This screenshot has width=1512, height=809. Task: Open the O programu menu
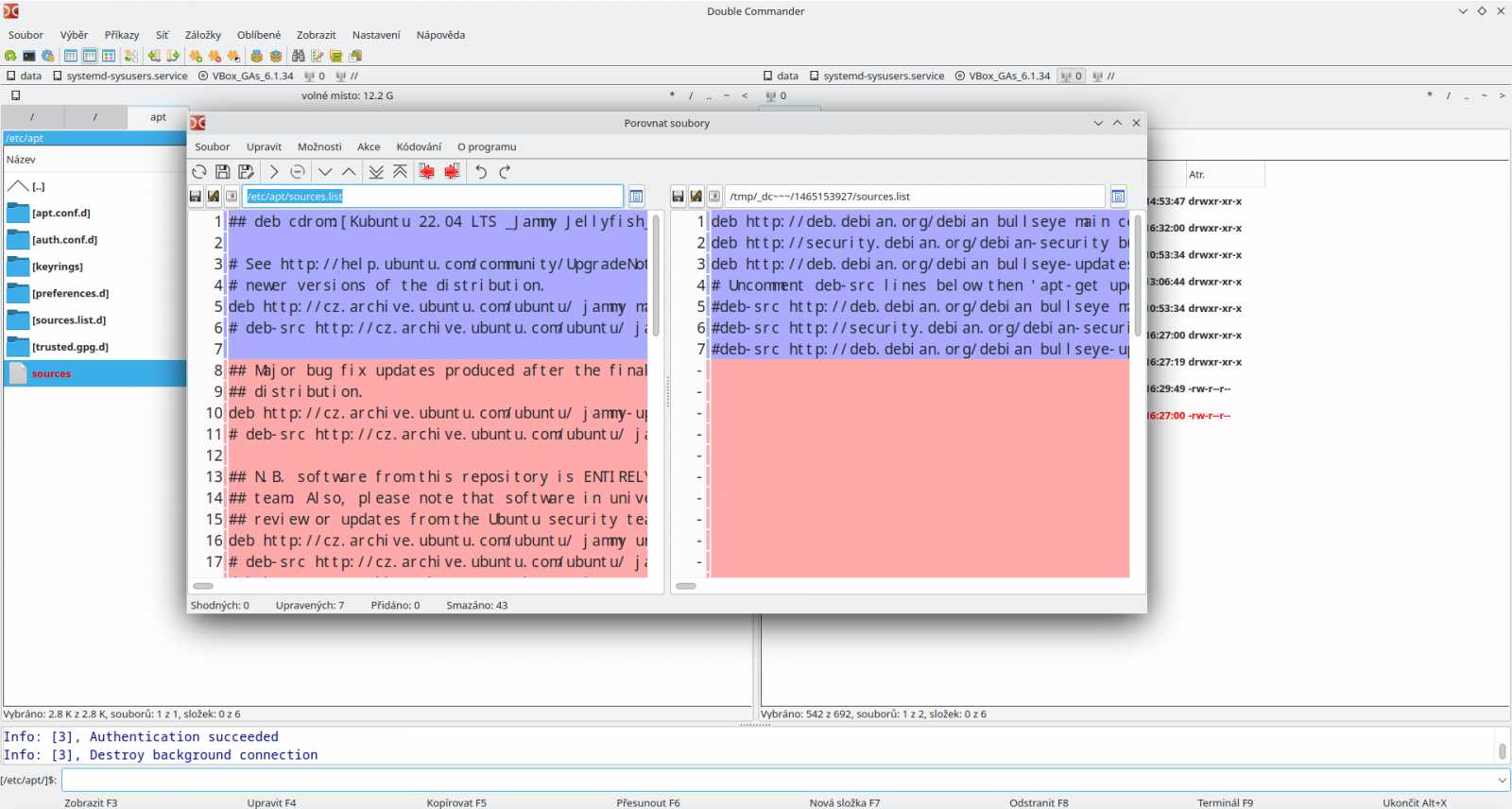coord(487,146)
